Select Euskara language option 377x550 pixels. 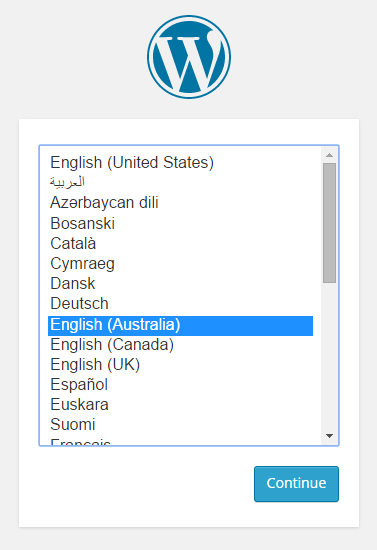[x=180, y=404]
